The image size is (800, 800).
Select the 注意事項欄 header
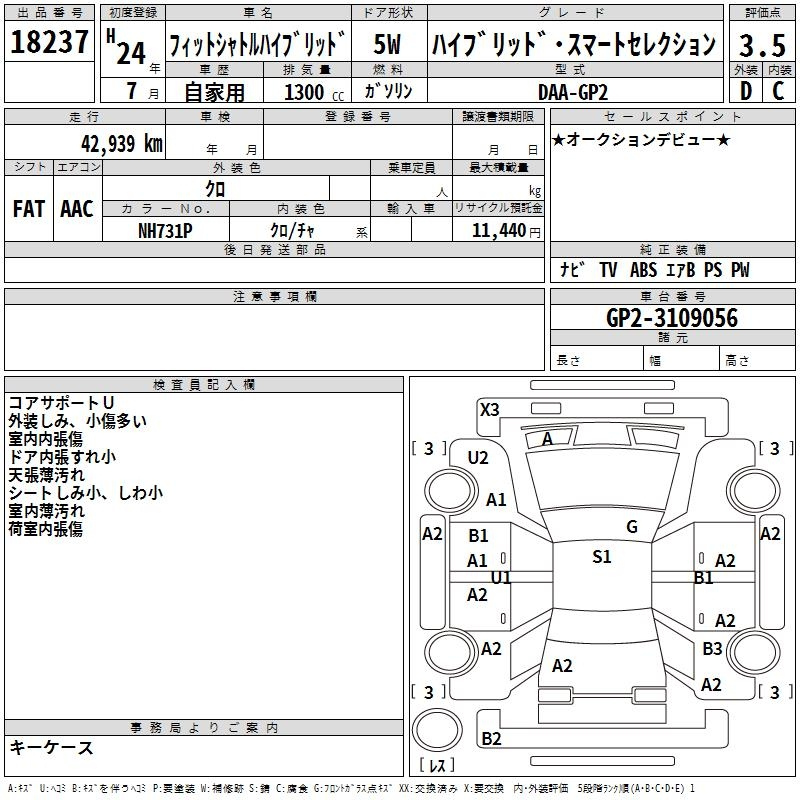point(274,296)
